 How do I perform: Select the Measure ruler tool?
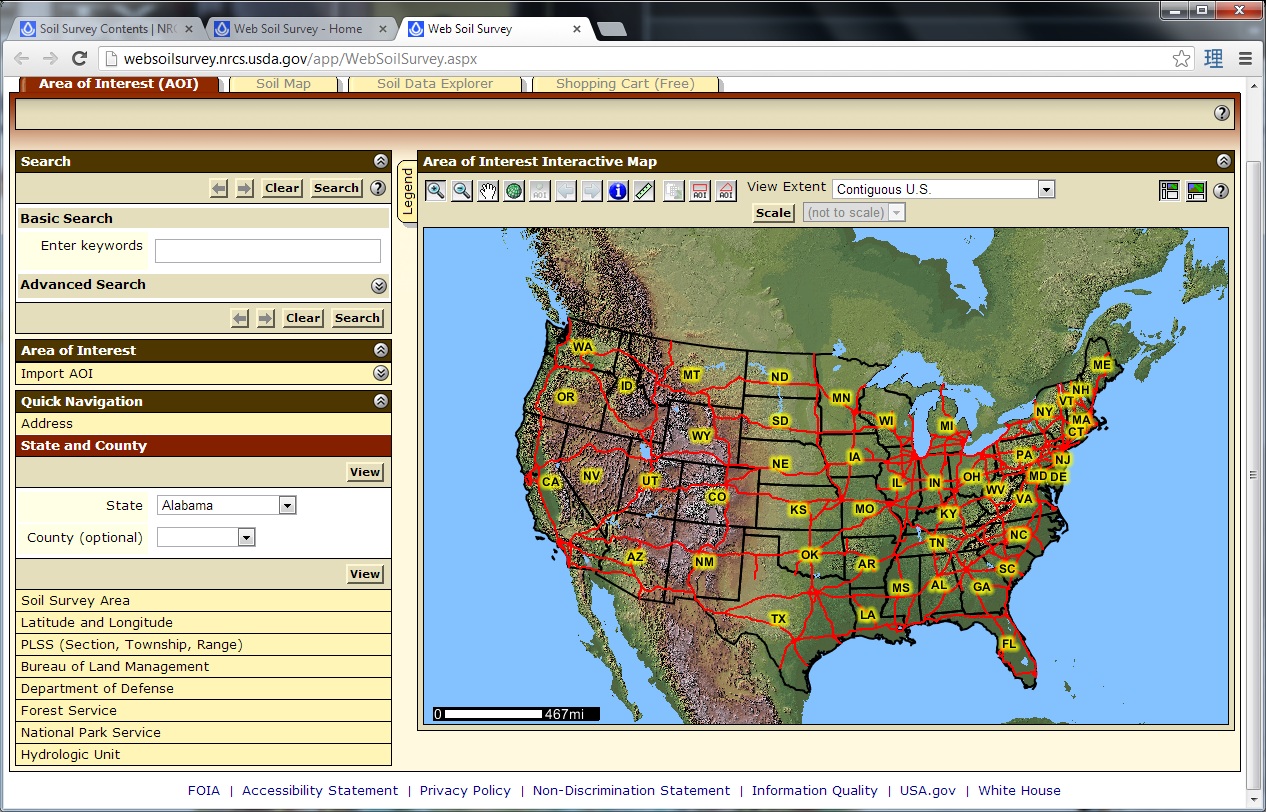pos(644,190)
